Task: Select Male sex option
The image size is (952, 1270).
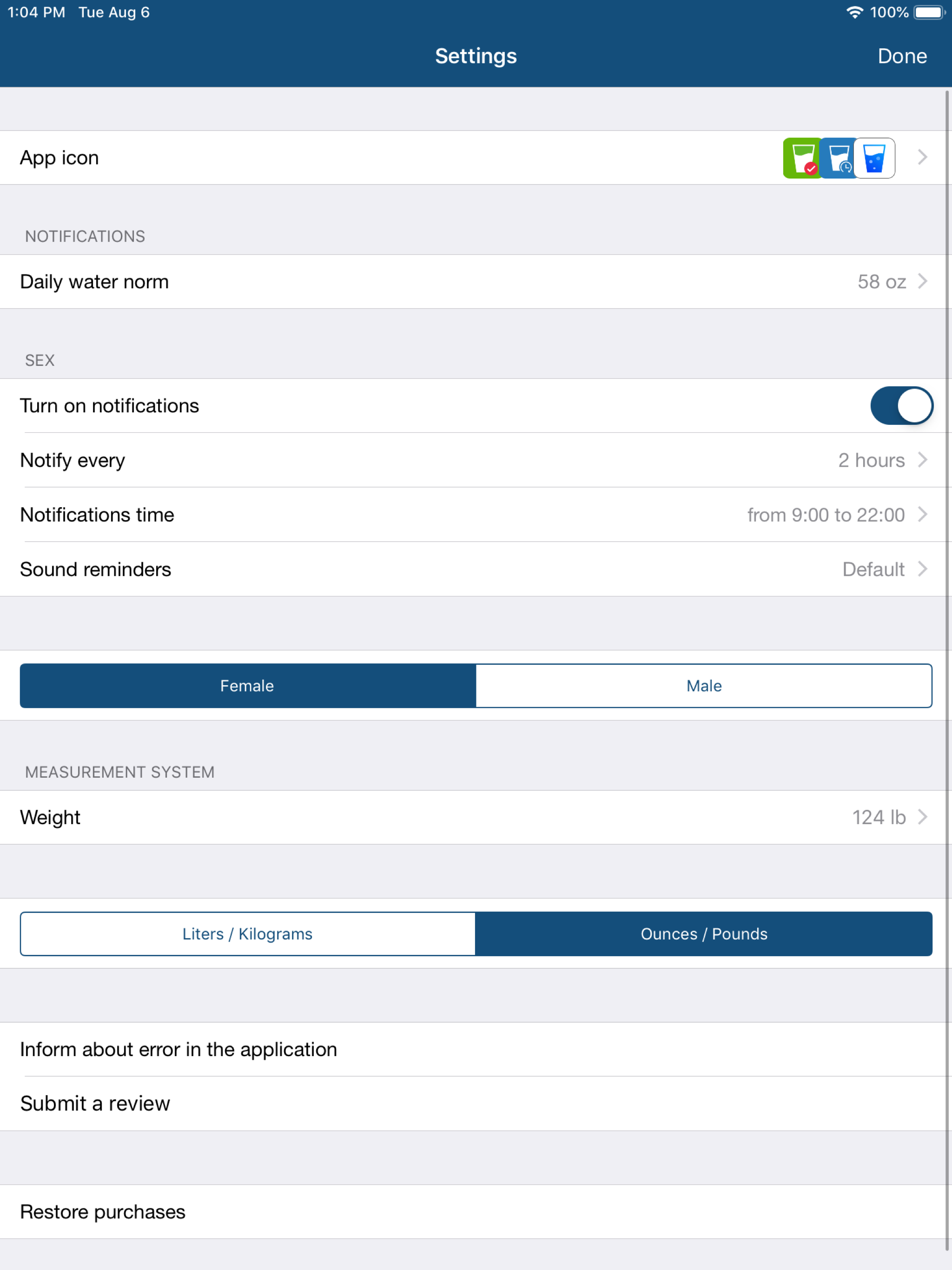Action: pyautogui.click(x=704, y=686)
